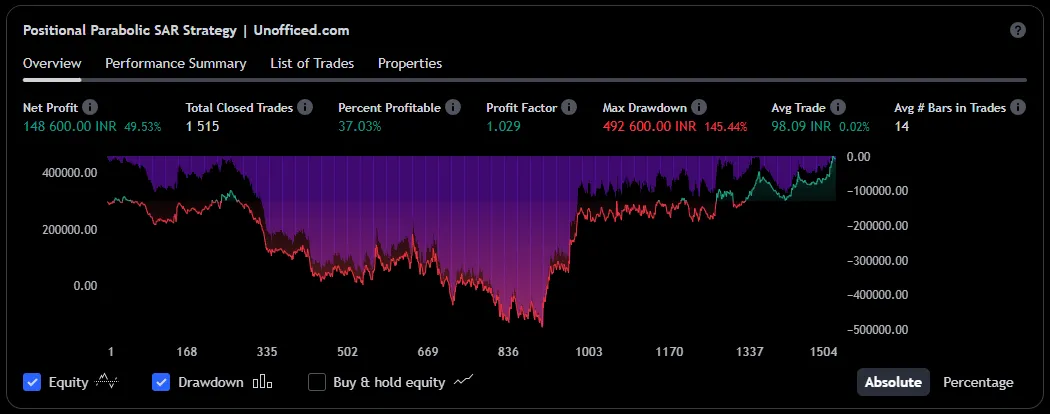
Task: Click the Profit Factor info icon
Action: coord(568,107)
